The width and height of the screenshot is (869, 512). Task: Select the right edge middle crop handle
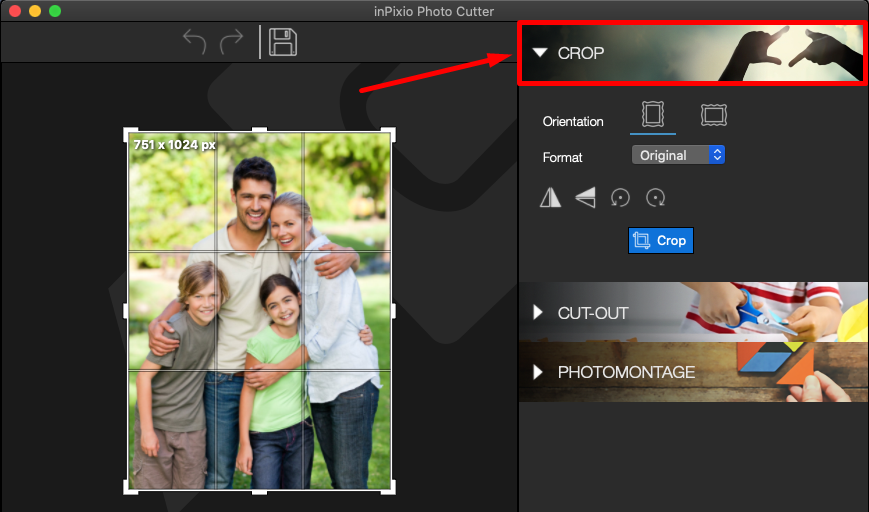[x=393, y=311]
